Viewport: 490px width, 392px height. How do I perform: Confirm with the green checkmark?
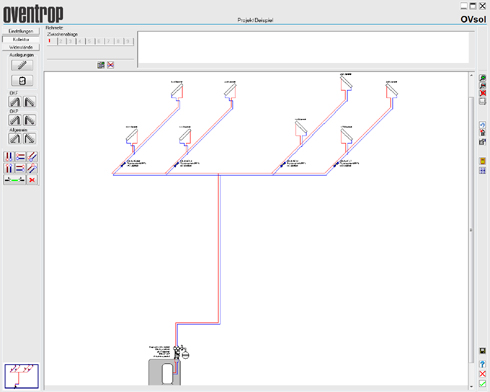(482, 384)
